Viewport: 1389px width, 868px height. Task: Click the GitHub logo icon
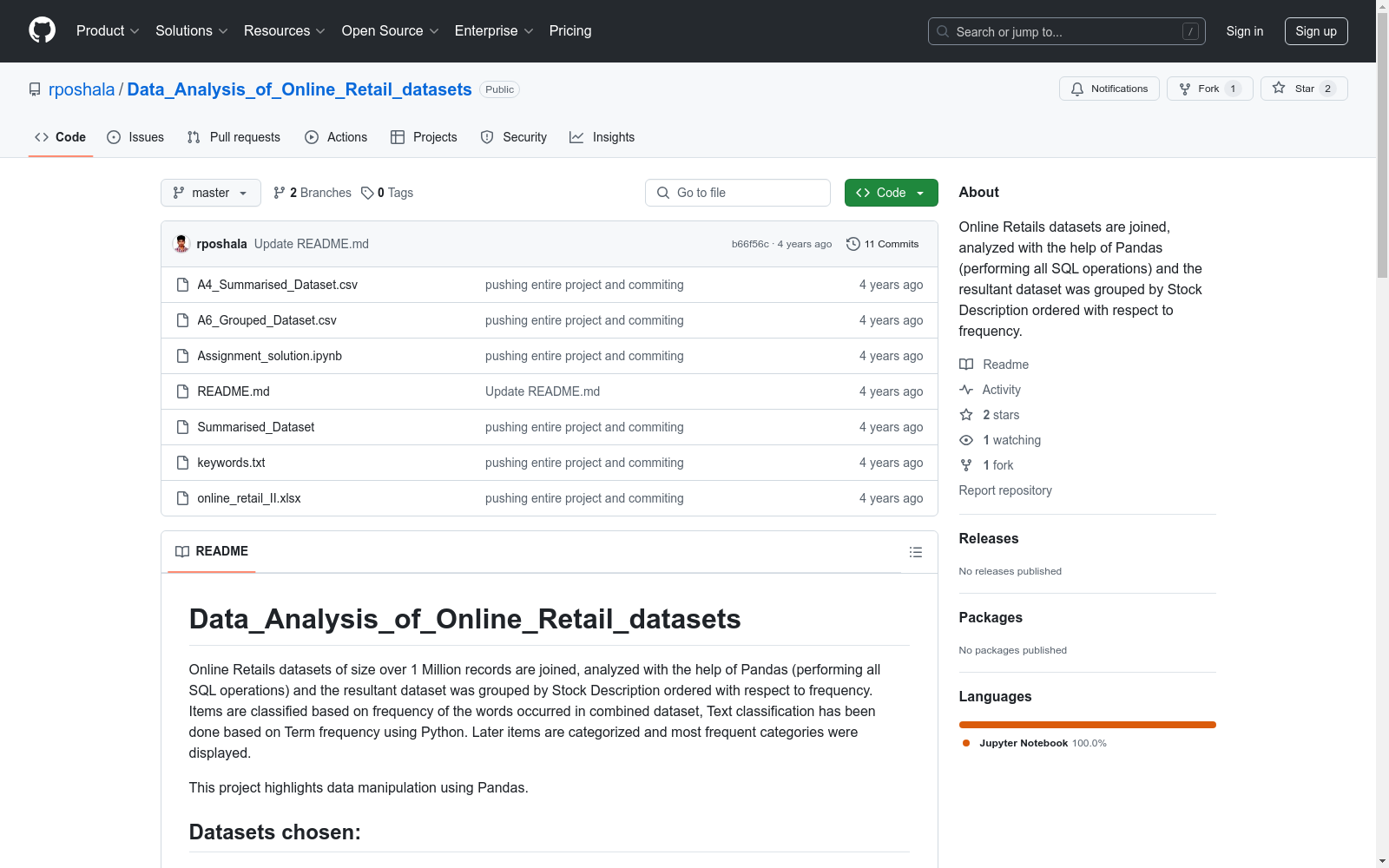[x=42, y=30]
